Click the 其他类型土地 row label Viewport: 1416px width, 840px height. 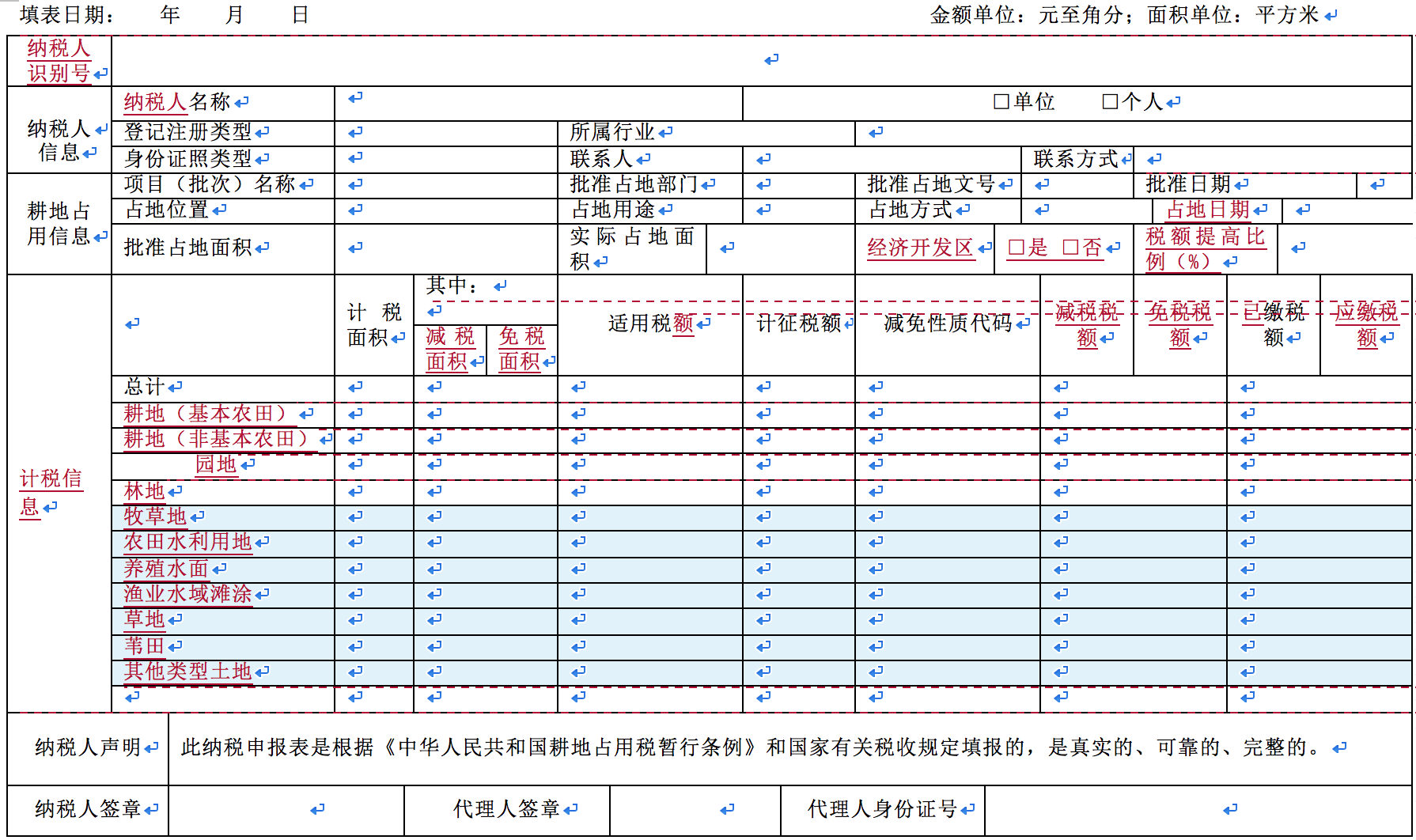tap(187, 672)
